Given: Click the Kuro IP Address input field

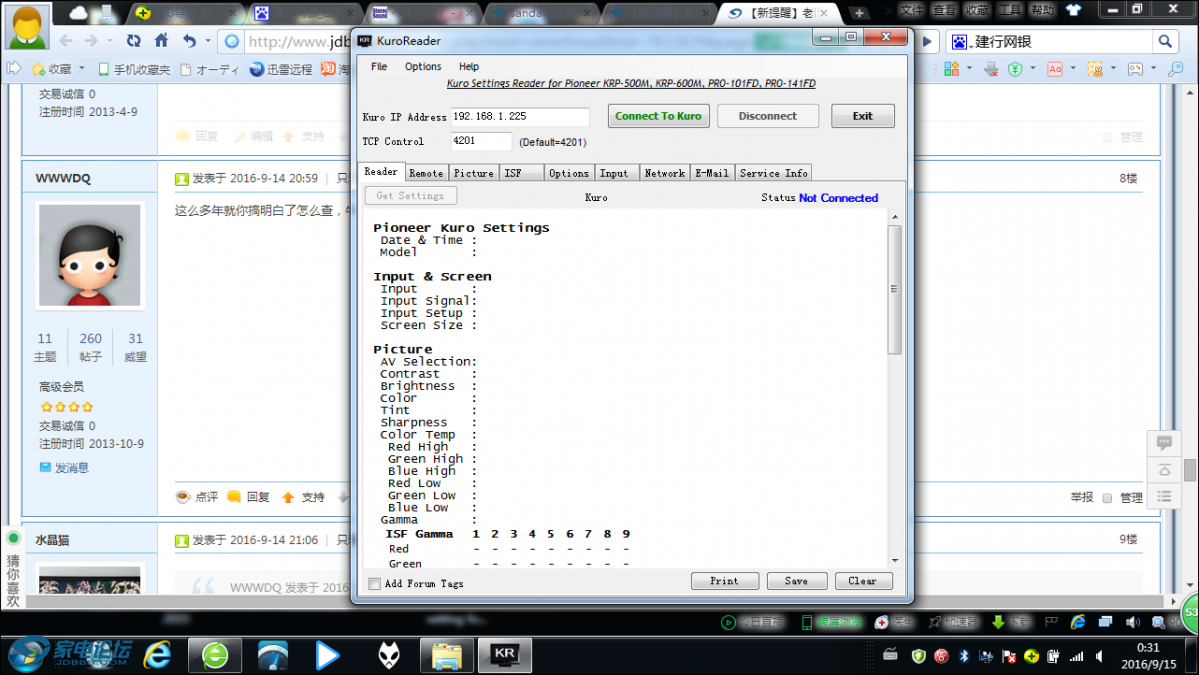Looking at the screenshot, I should coord(520,116).
